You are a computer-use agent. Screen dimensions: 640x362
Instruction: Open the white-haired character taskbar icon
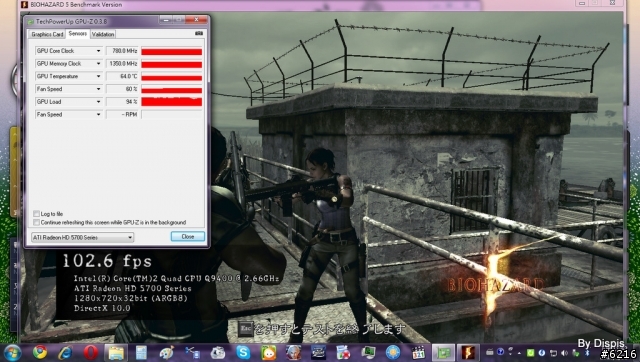tap(293, 353)
